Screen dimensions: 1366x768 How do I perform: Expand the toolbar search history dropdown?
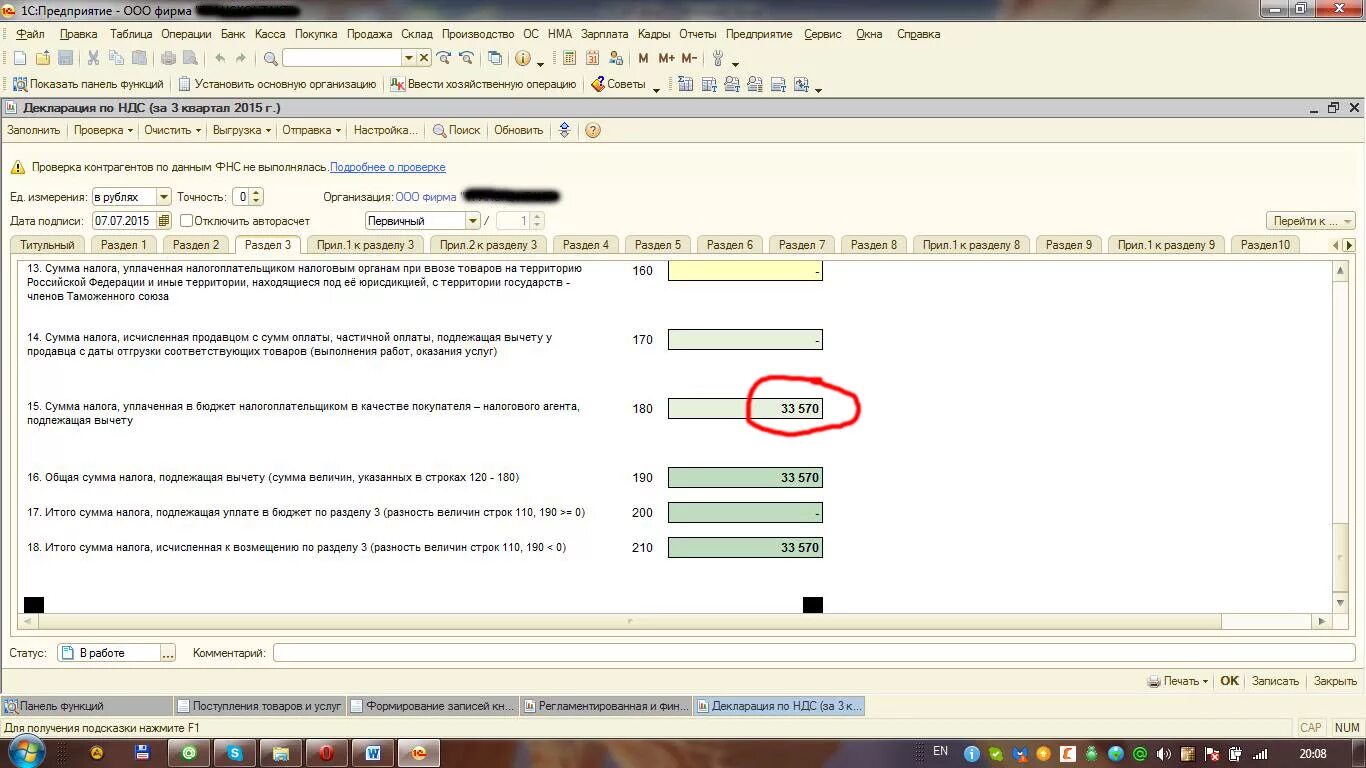point(408,59)
